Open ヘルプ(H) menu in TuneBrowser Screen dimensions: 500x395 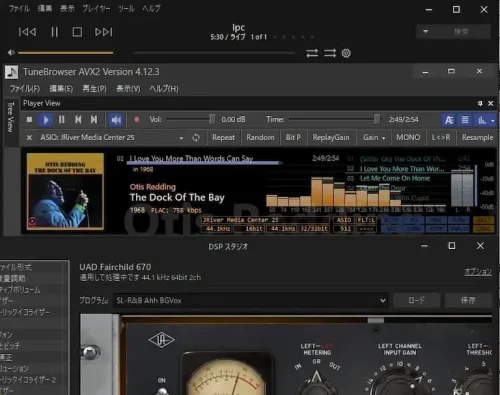[164, 89]
